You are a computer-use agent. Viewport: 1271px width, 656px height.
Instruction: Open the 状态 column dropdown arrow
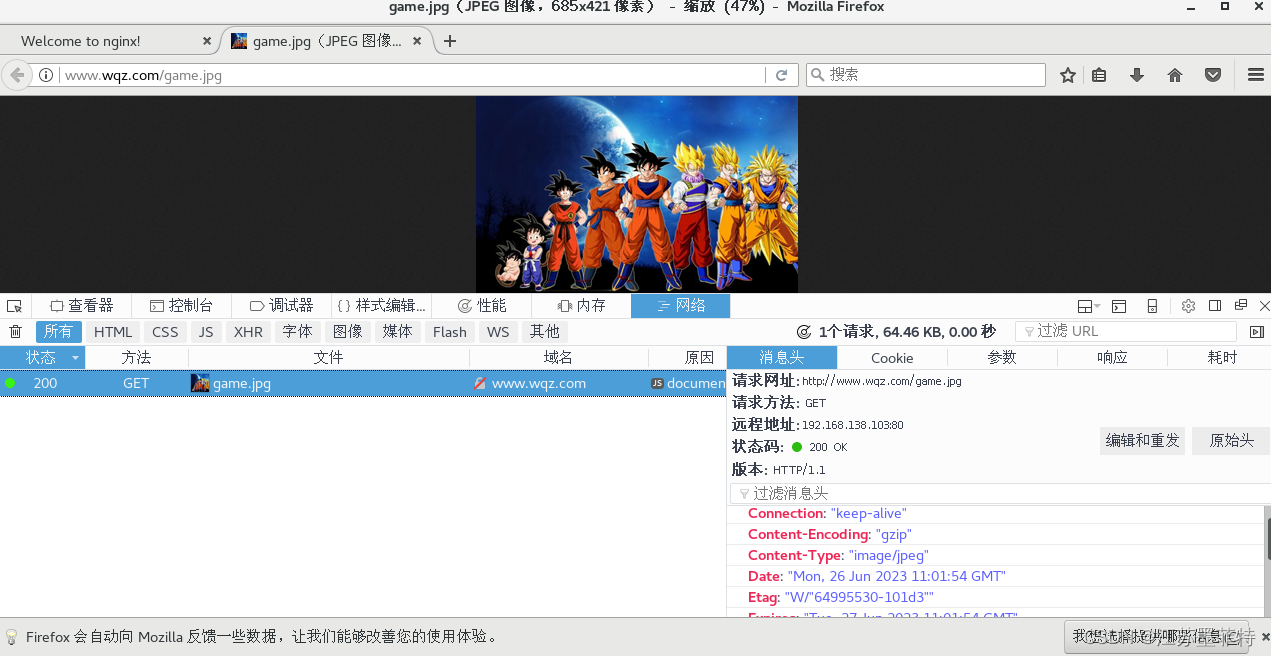pyautogui.click(x=74, y=357)
